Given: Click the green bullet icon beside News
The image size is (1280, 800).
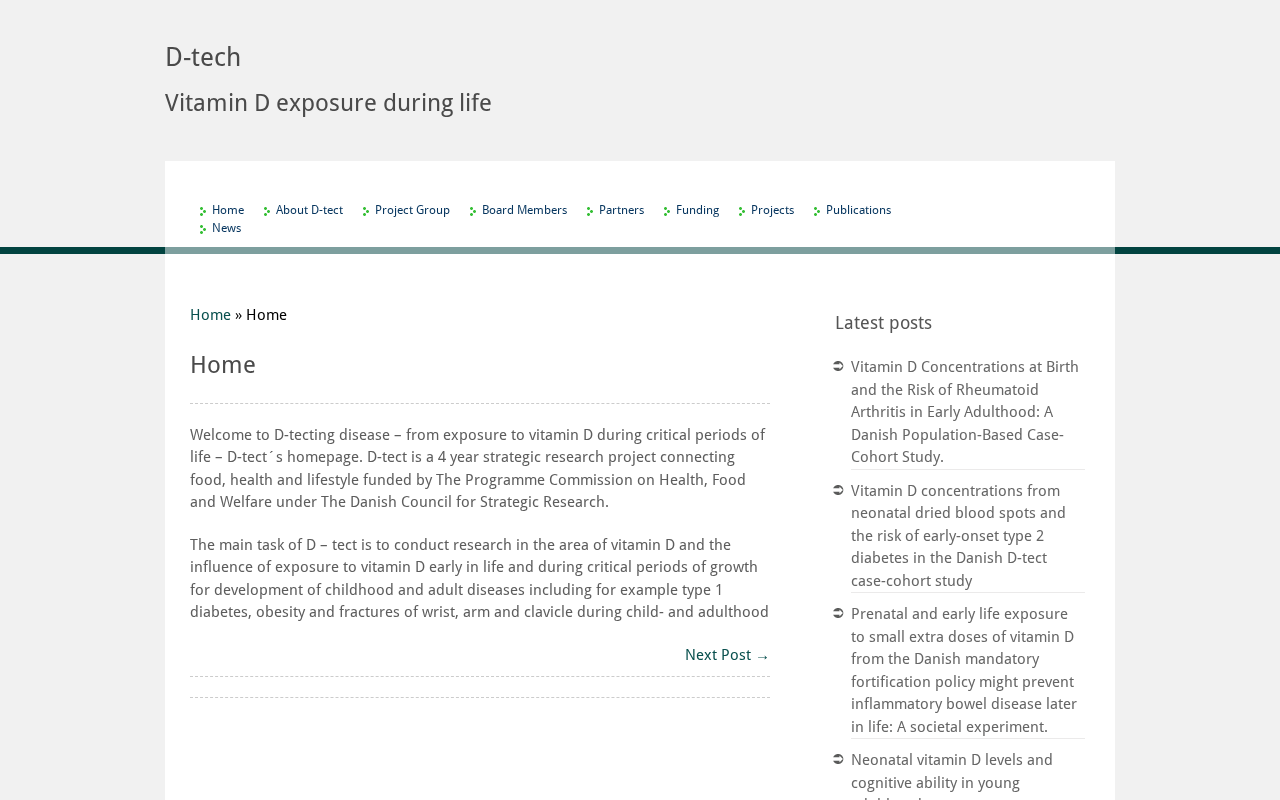Looking at the screenshot, I should tap(204, 230).
